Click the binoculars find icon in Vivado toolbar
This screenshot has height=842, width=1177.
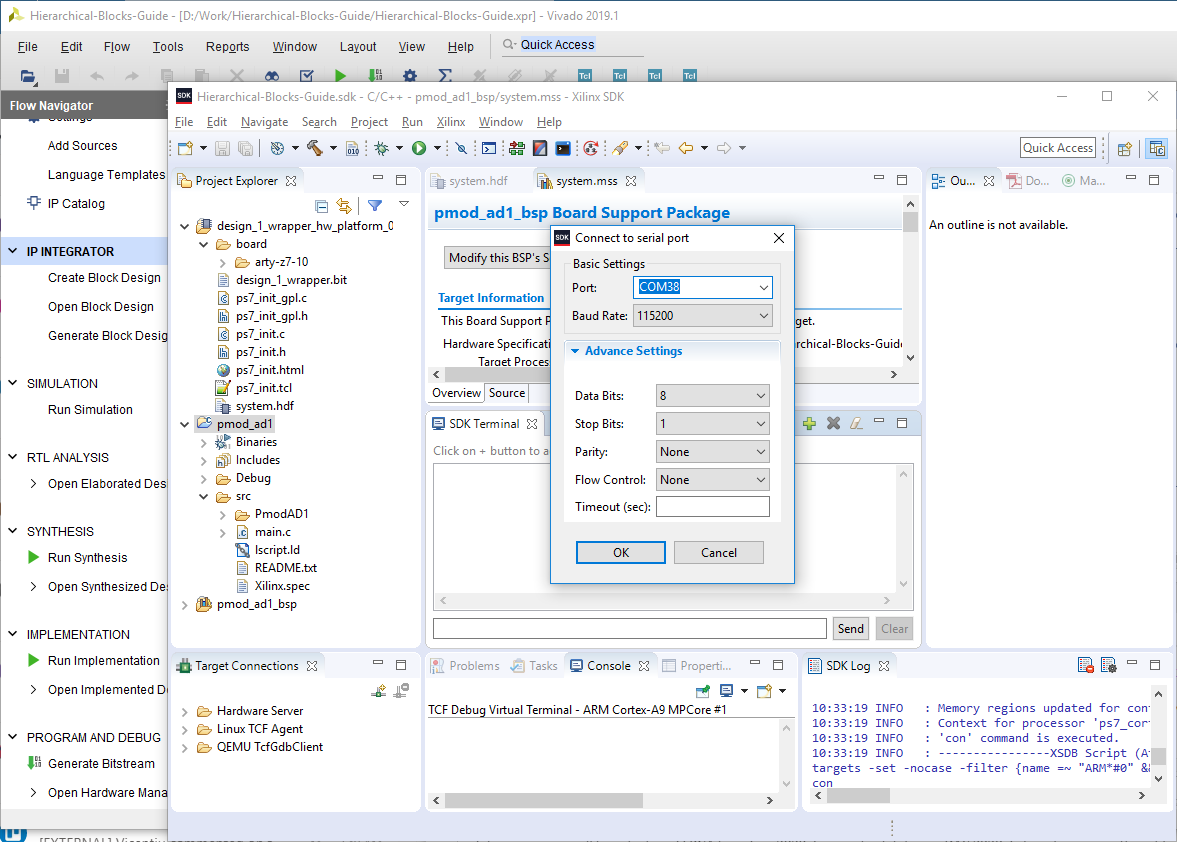coord(272,75)
